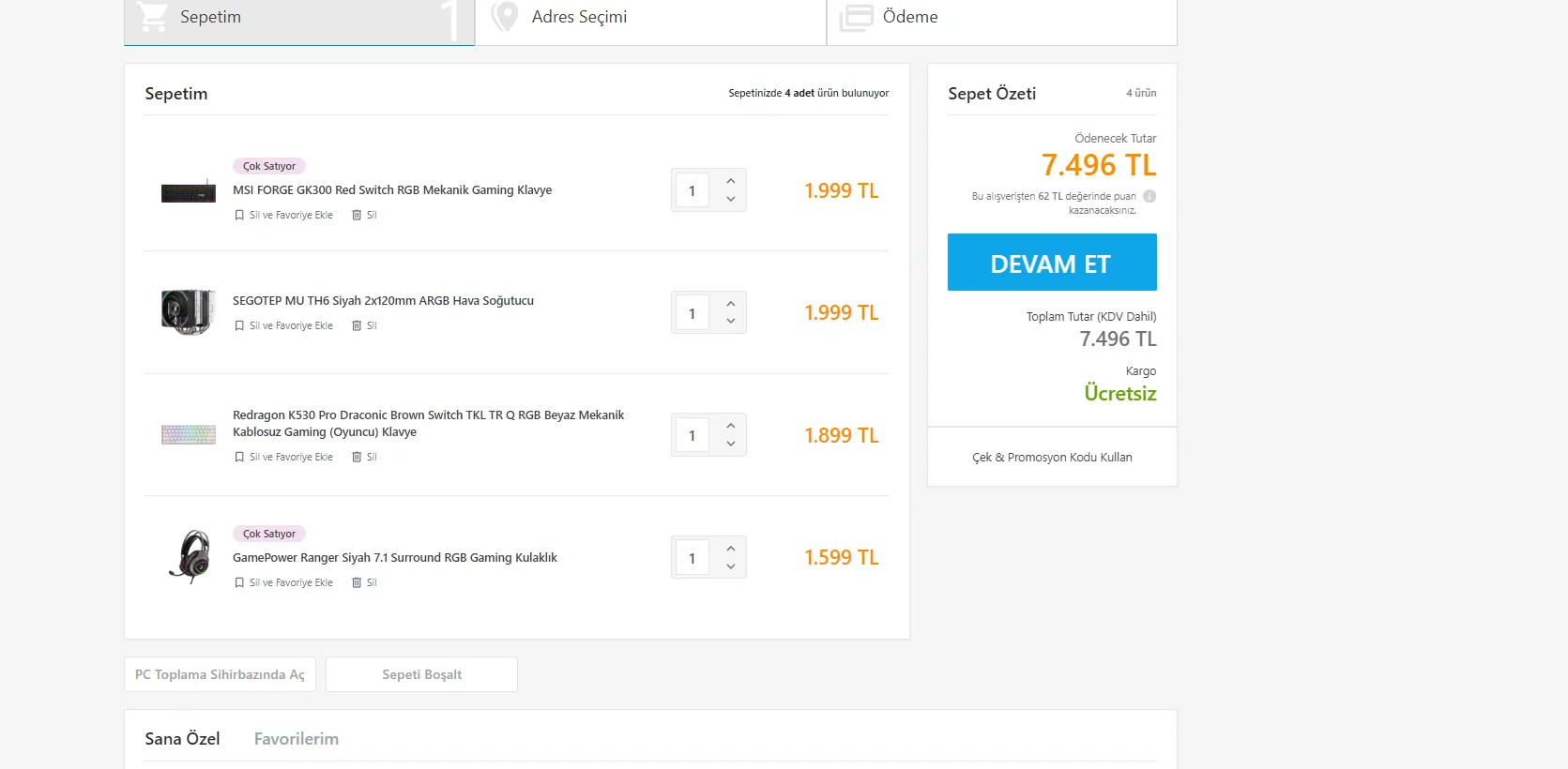Image resolution: width=1568 pixels, height=769 pixels.
Task: Click Çok Satıyor badge on GamePower headset
Action: [269, 534]
